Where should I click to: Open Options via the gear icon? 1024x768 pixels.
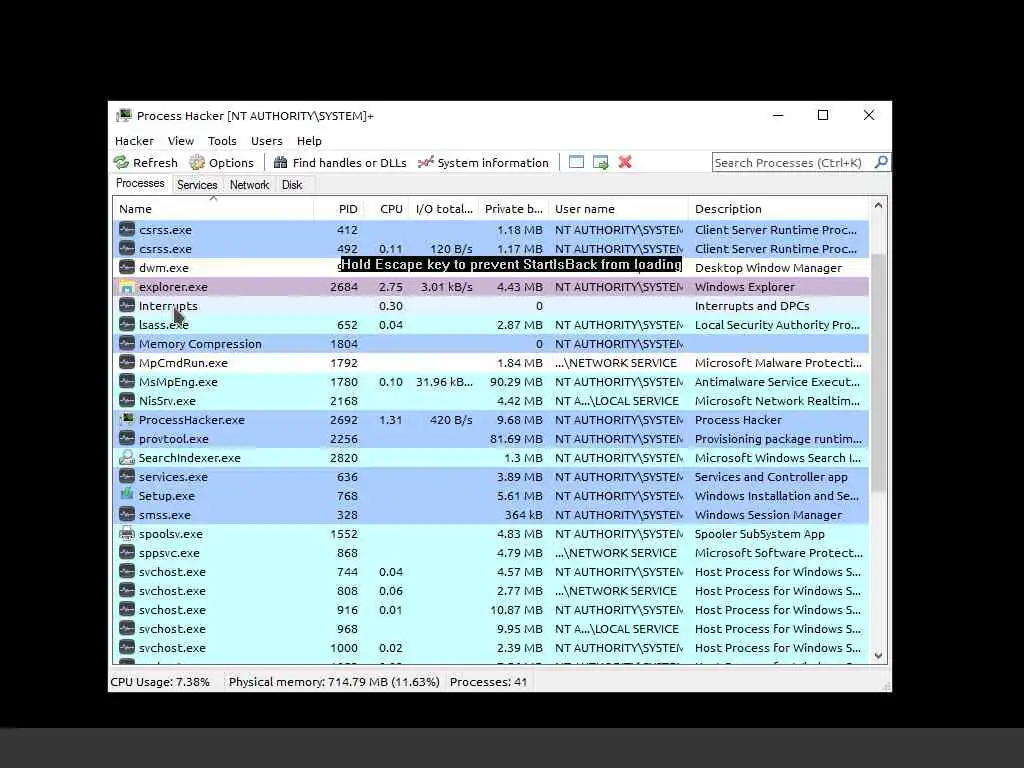point(197,163)
